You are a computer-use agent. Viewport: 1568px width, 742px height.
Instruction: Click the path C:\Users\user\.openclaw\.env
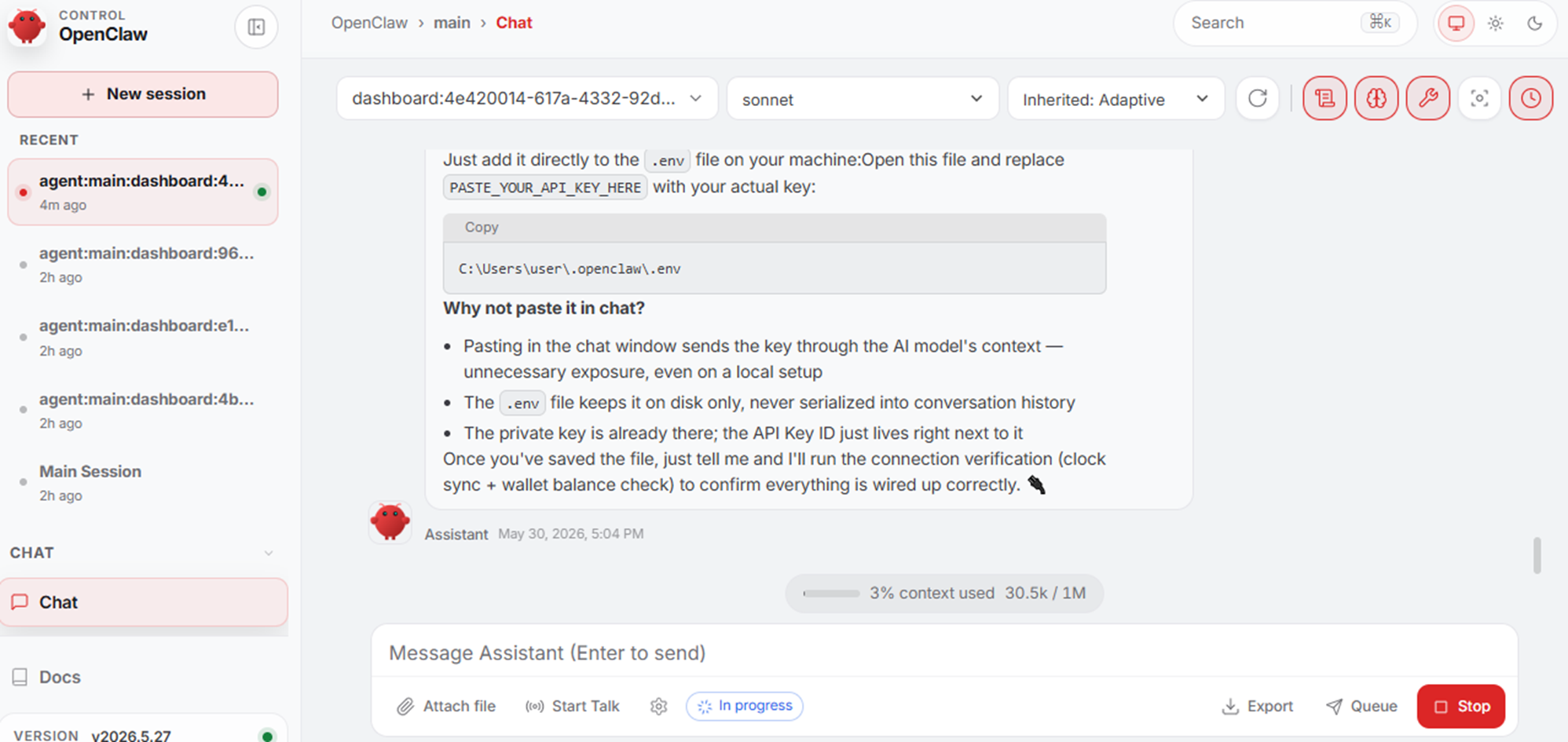tap(570, 269)
